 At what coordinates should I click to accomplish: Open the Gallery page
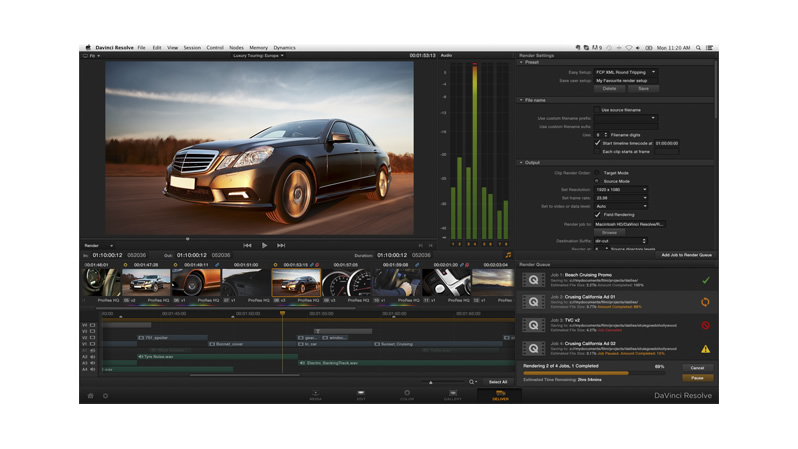(x=453, y=395)
